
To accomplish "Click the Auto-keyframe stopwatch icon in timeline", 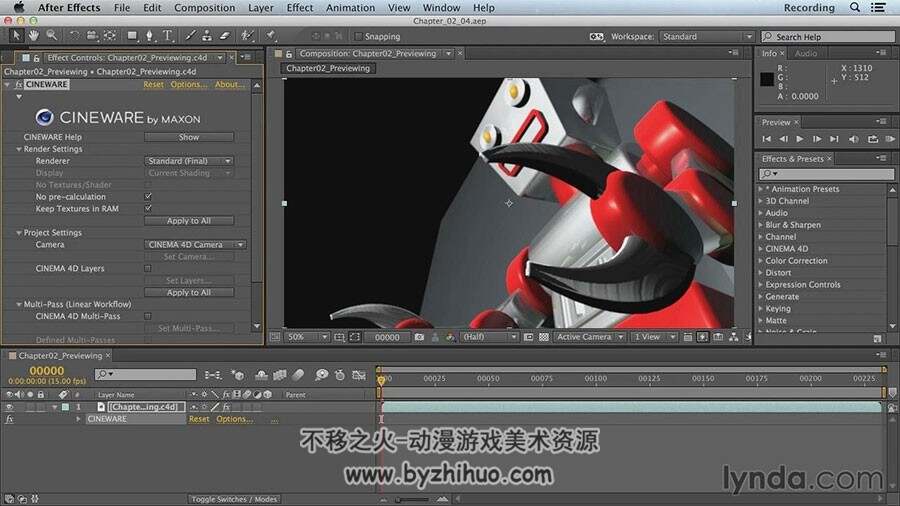I will pos(340,375).
